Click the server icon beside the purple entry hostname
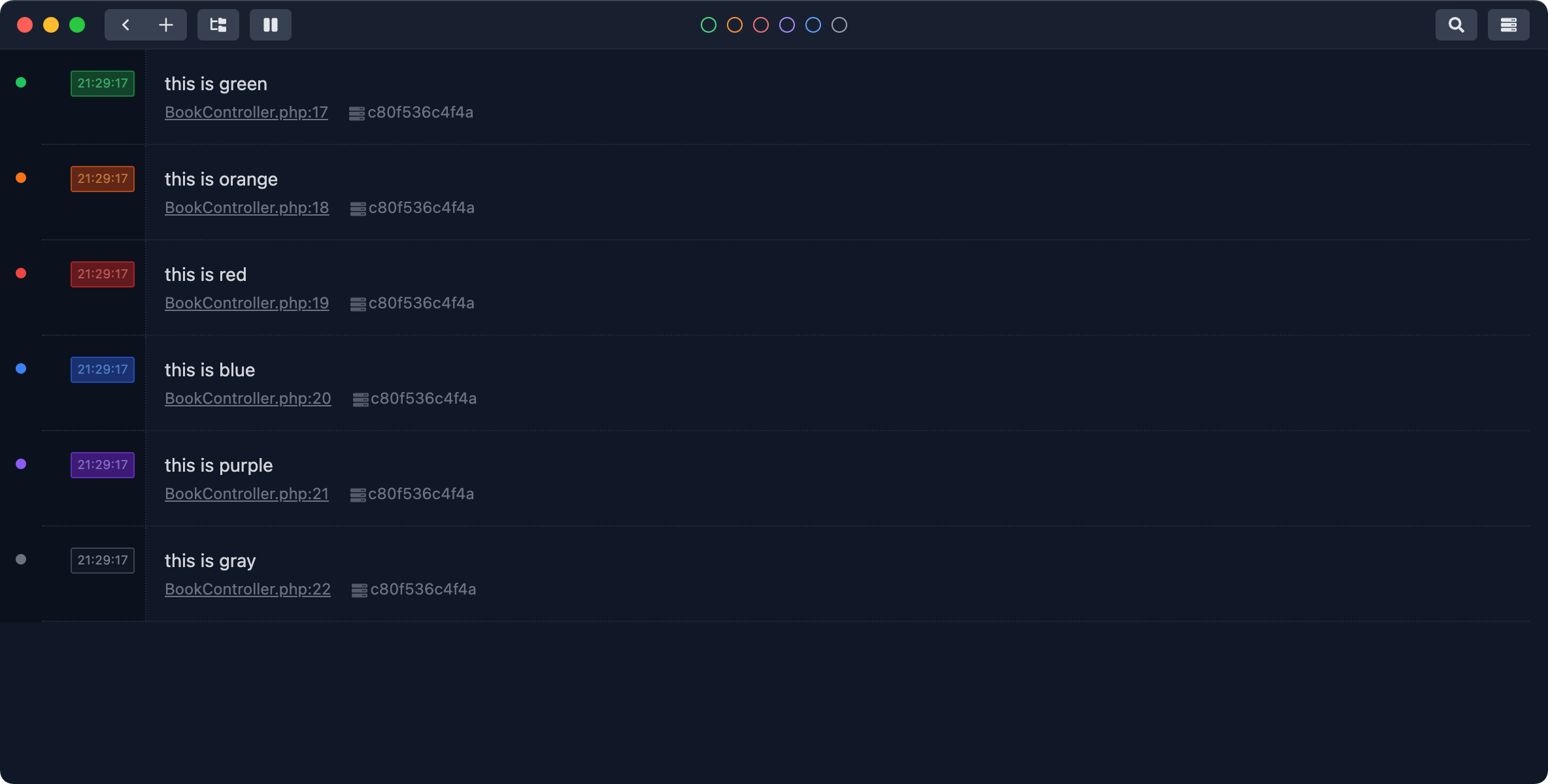Screen dimensions: 1548x784 click(x=357, y=494)
